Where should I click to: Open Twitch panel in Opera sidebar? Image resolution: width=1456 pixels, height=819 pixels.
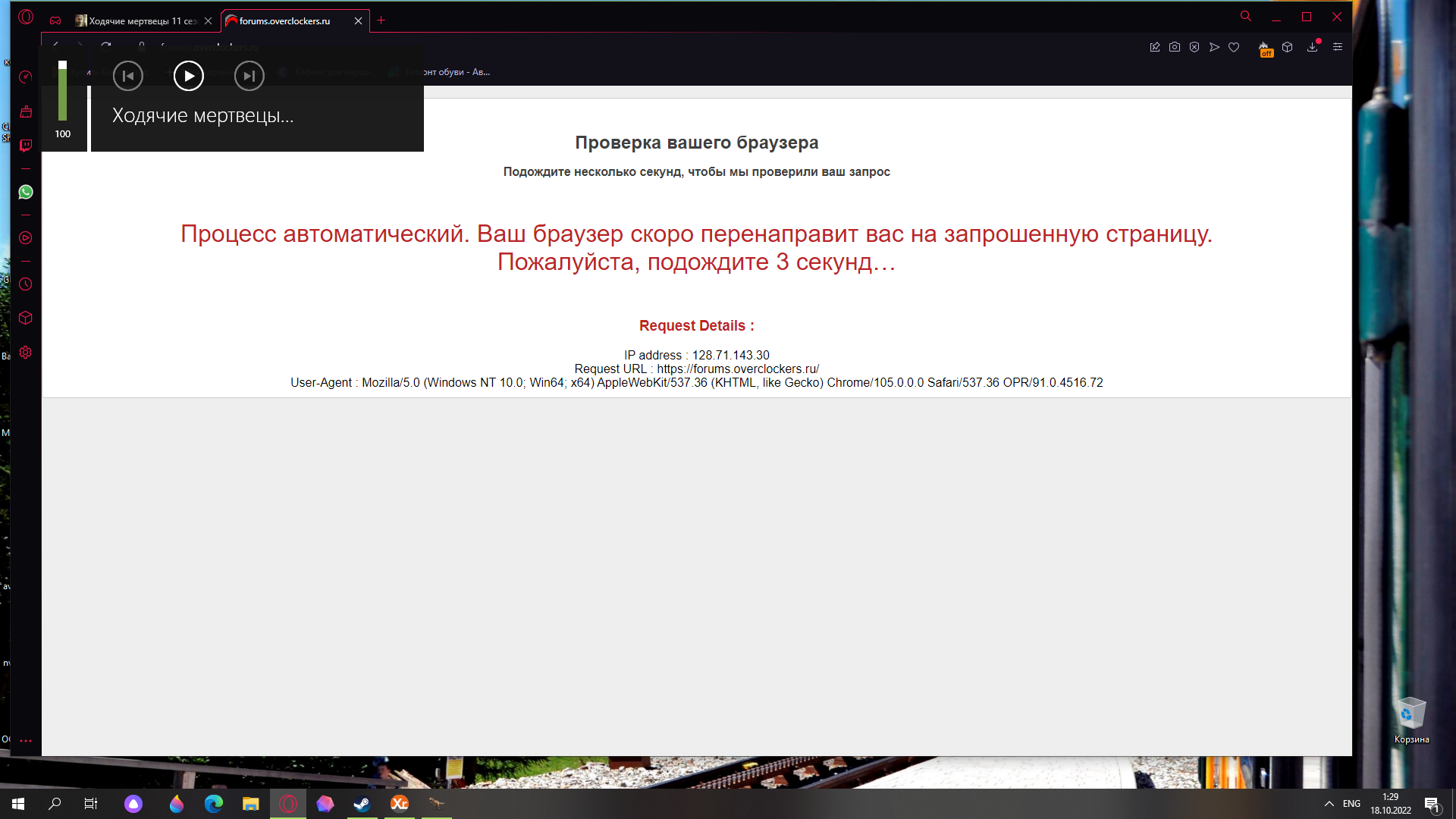pyautogui.click(x=26, y=145)
